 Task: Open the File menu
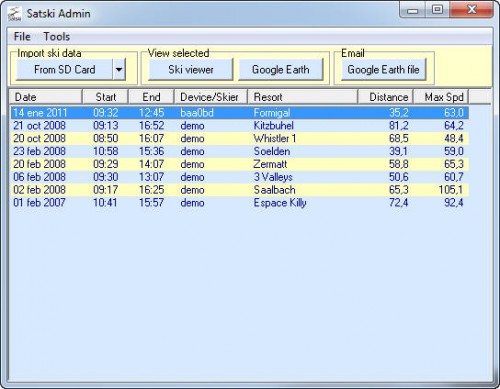[x=22, y=36]
